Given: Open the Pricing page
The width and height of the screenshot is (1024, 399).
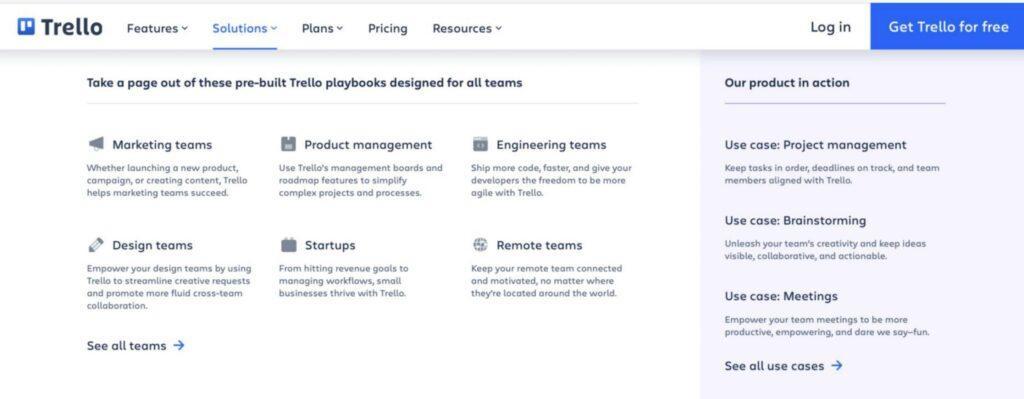Looking at the screenshot, I should [x=387, y=28].
